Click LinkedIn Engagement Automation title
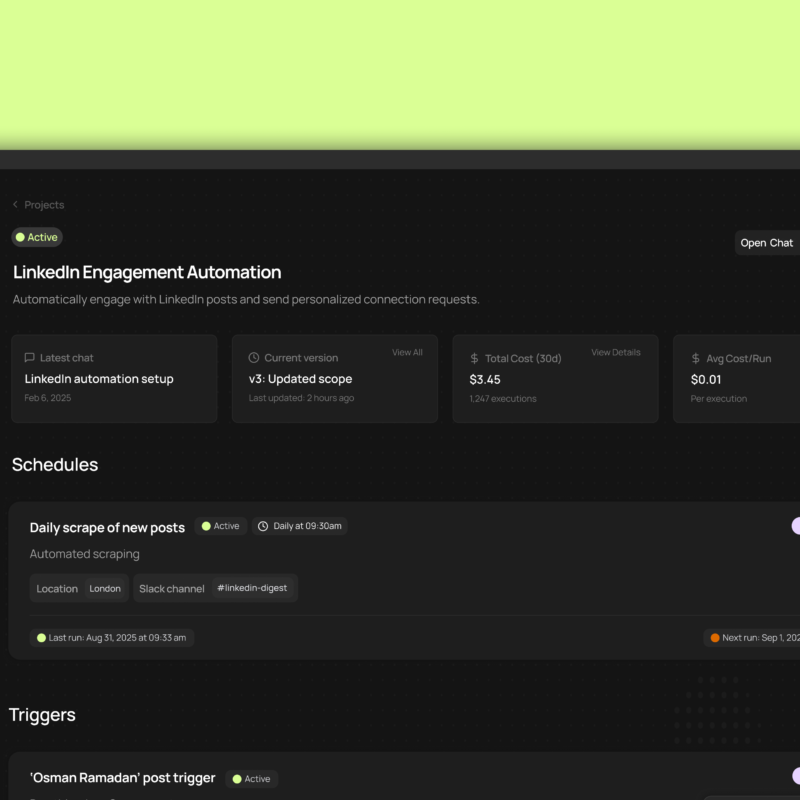 click(147, 272)
